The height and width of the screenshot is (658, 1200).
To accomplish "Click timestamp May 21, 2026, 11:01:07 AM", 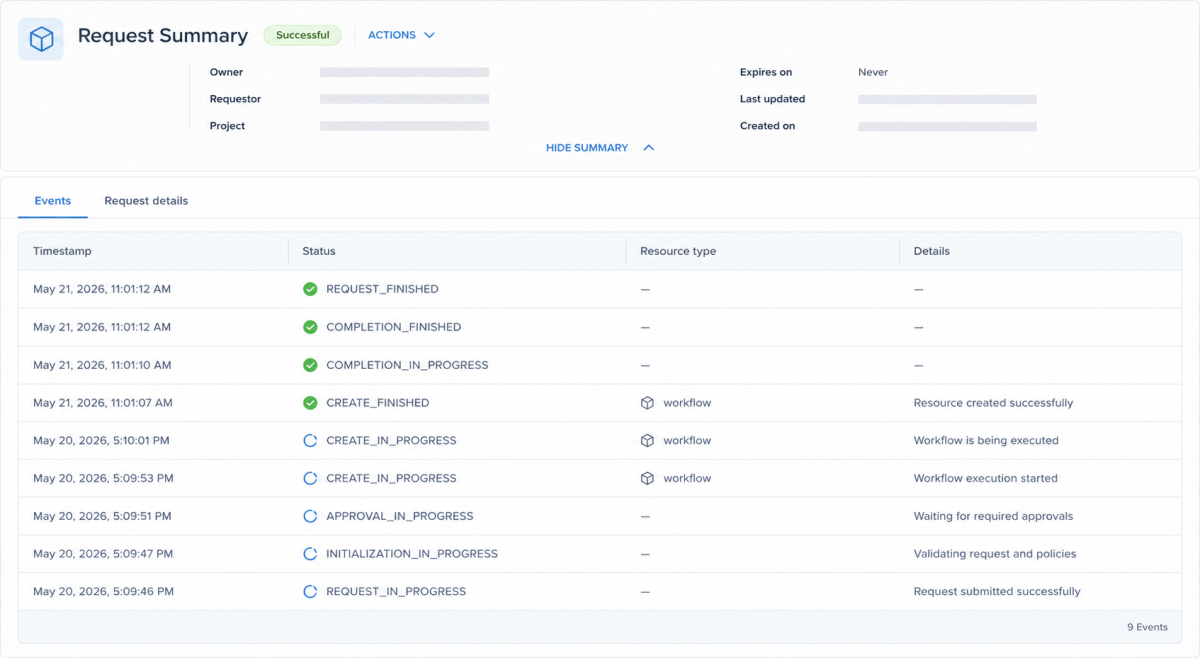I will tap(103, 403).
